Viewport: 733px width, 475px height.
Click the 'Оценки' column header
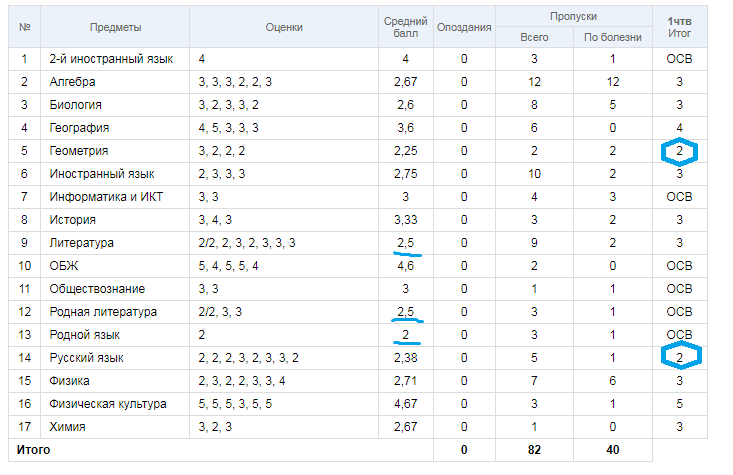(x=284, y=27)
